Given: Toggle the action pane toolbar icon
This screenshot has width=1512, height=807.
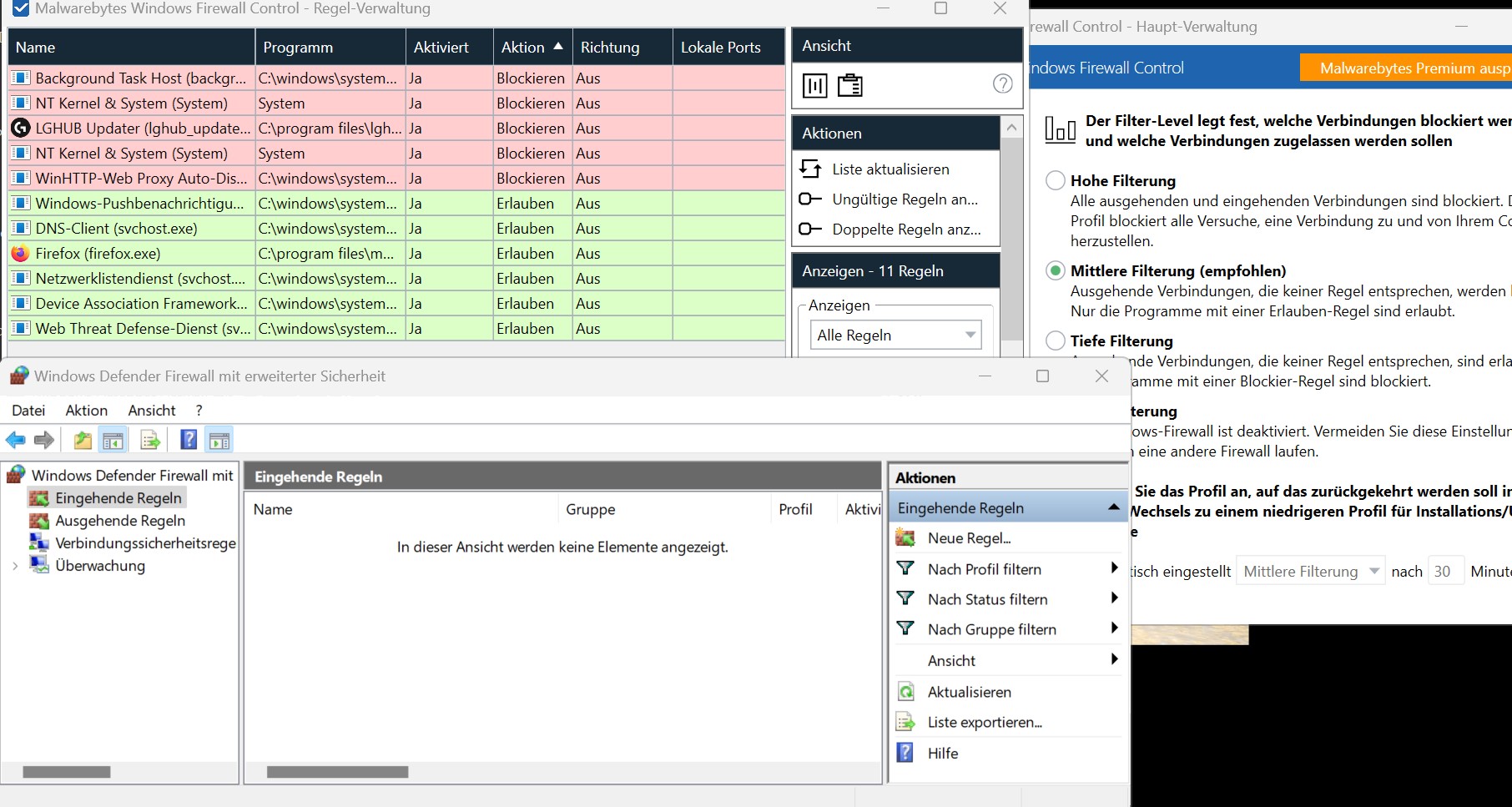Looking at the screenshot, I should (219, 440).
